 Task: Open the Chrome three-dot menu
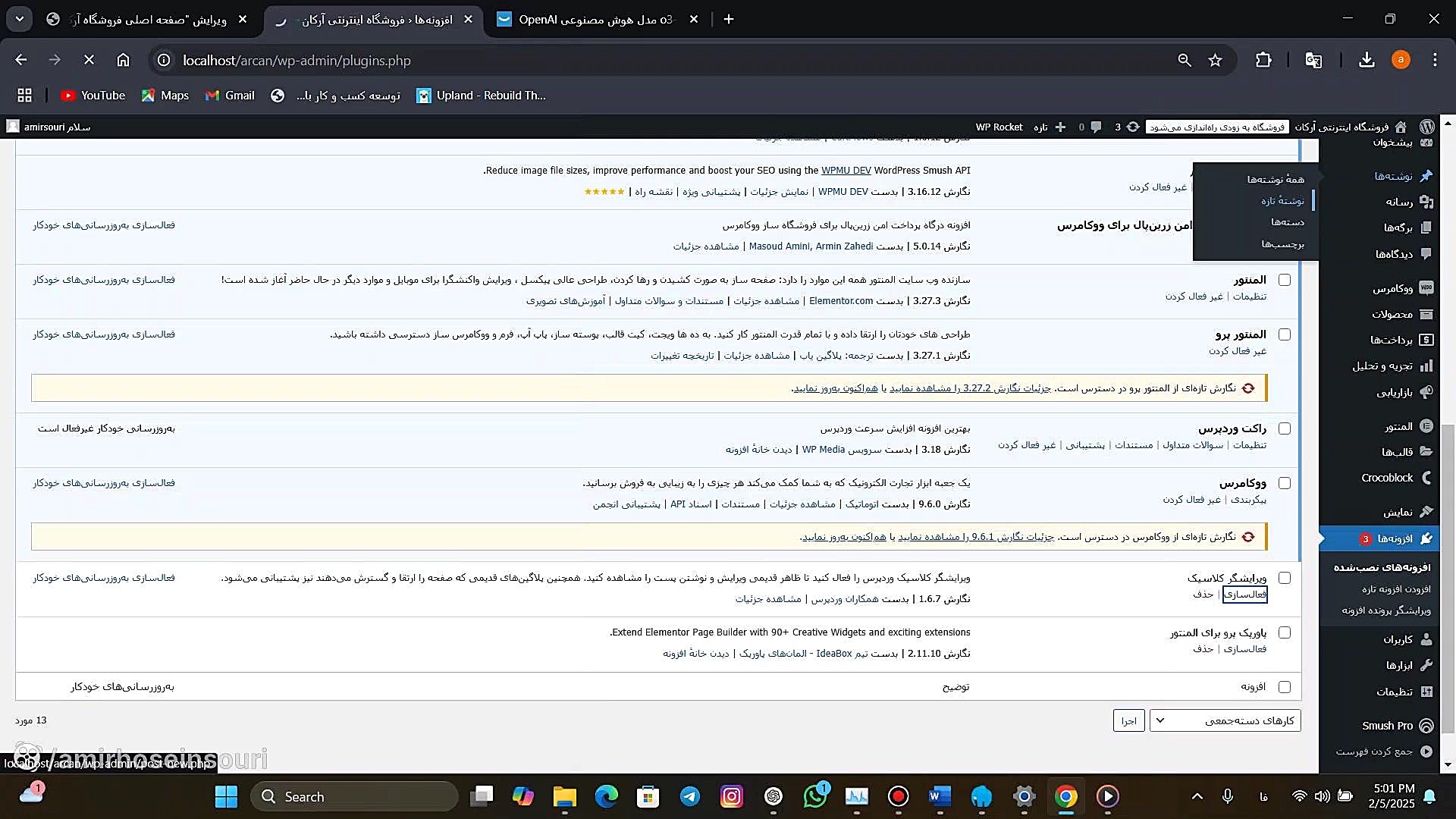[1435, 60]
